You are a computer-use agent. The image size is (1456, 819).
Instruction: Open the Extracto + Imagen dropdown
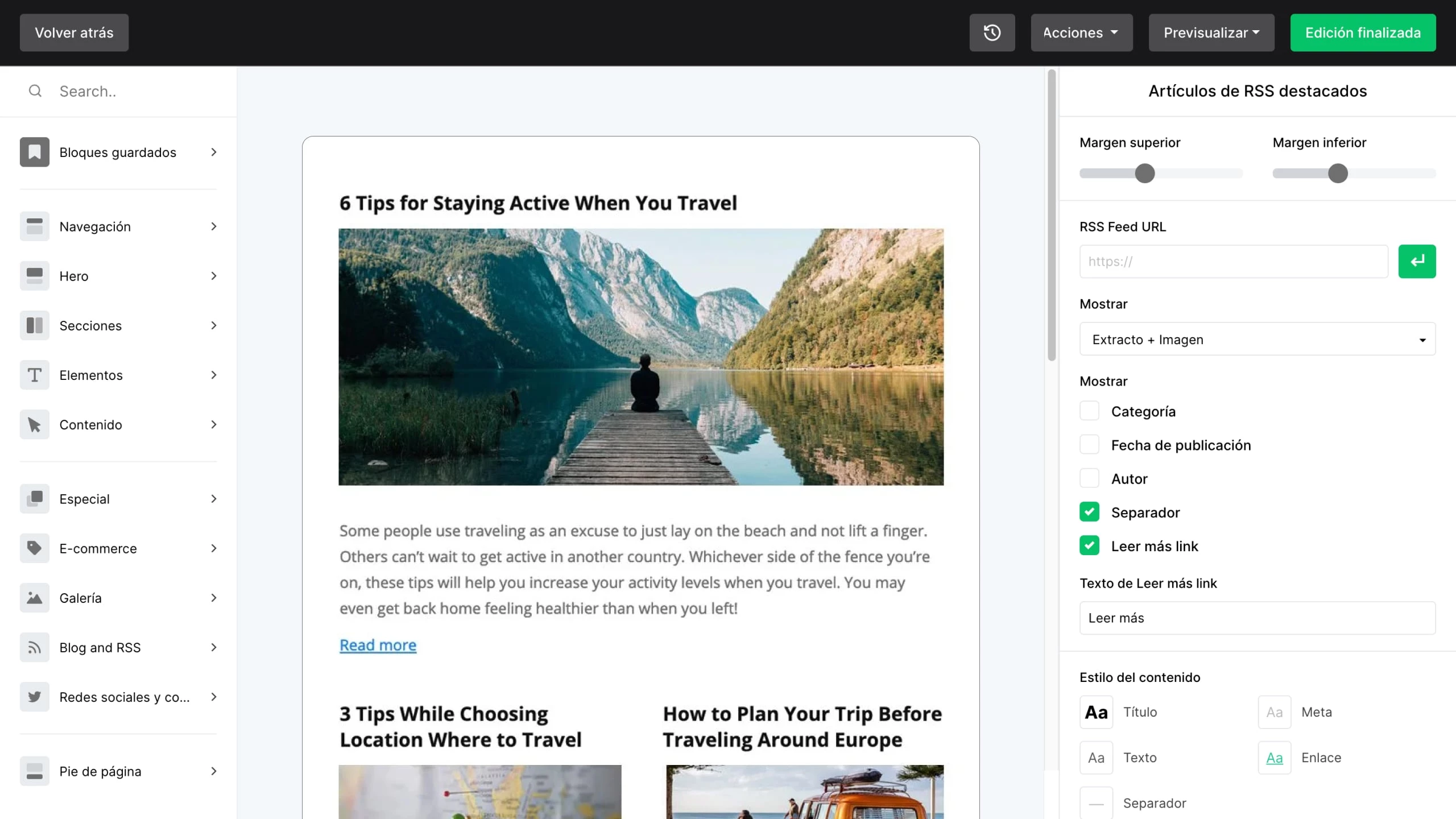click(x=1257, y=340)
